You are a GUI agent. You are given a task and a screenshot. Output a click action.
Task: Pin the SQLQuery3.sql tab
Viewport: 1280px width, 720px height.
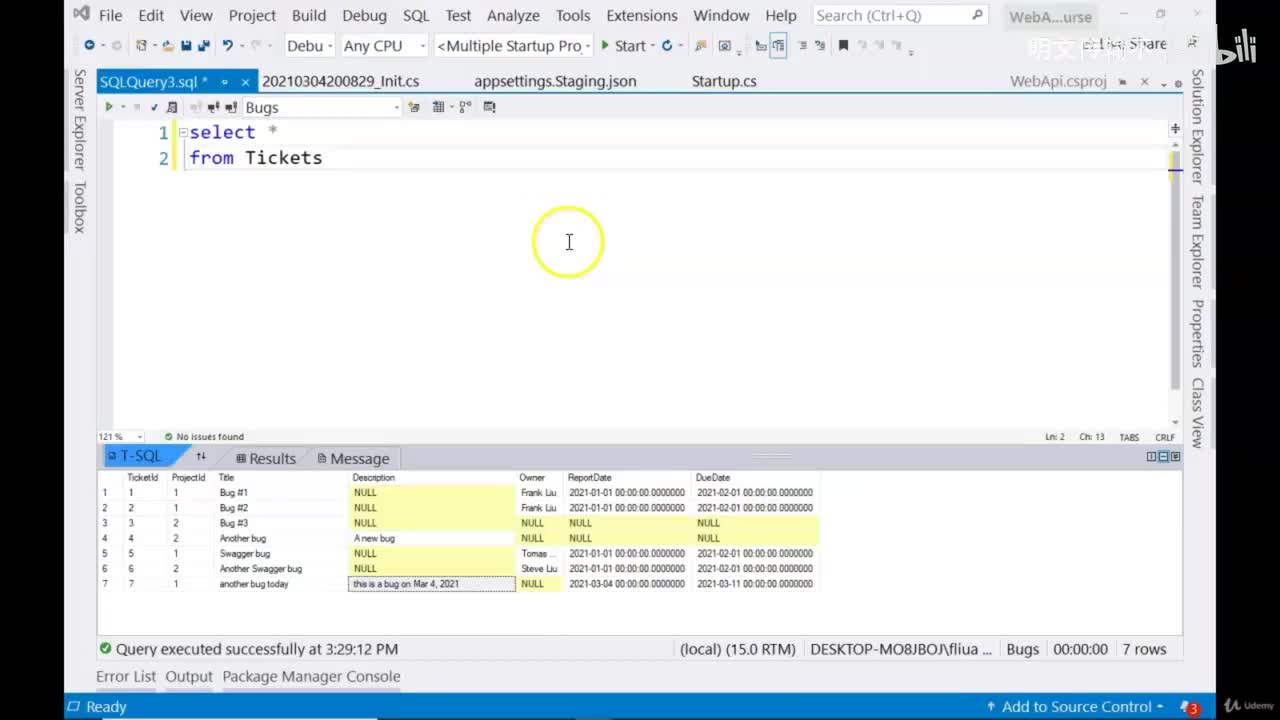[225, 82]
